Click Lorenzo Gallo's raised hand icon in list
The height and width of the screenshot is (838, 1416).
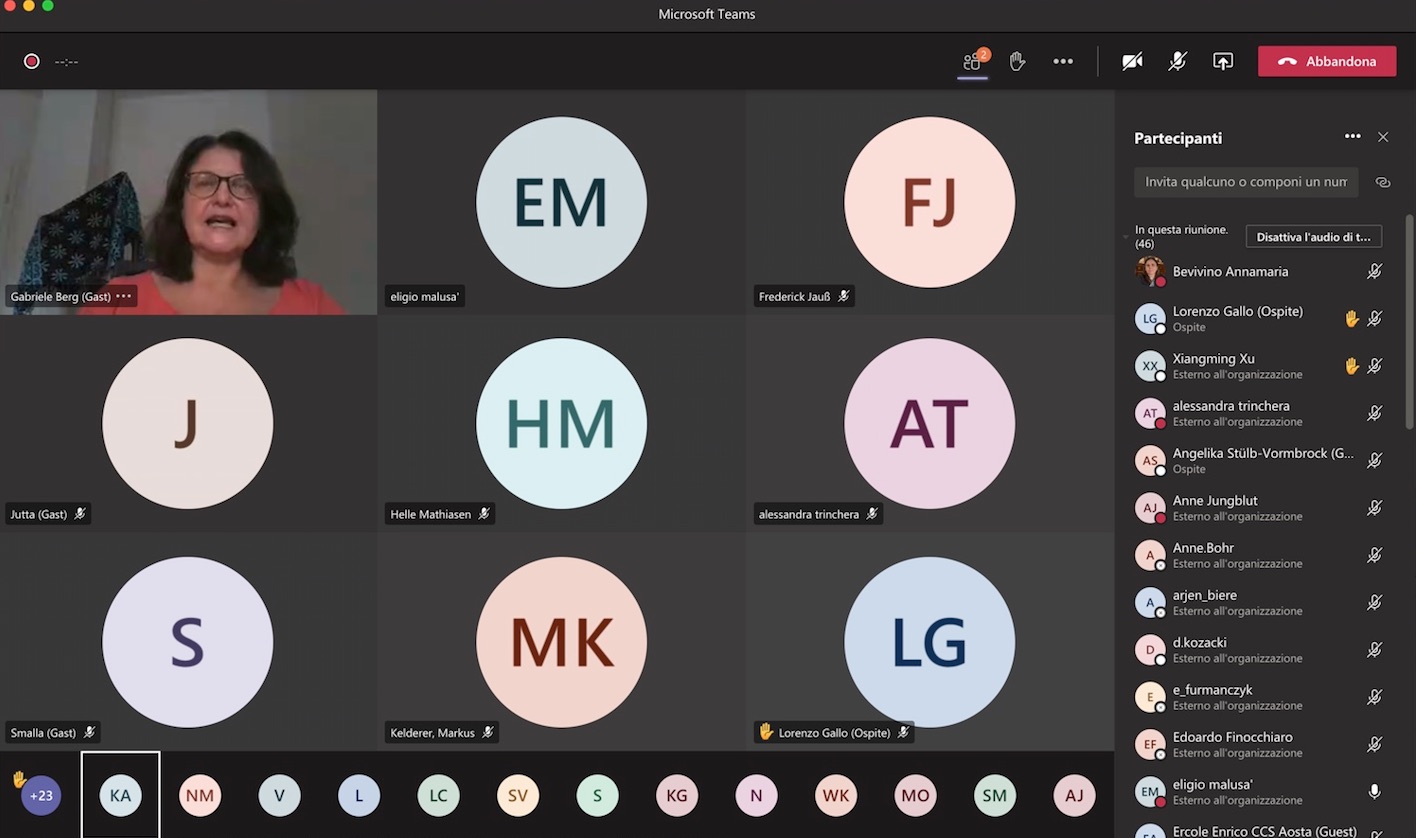coord(1352,318)
